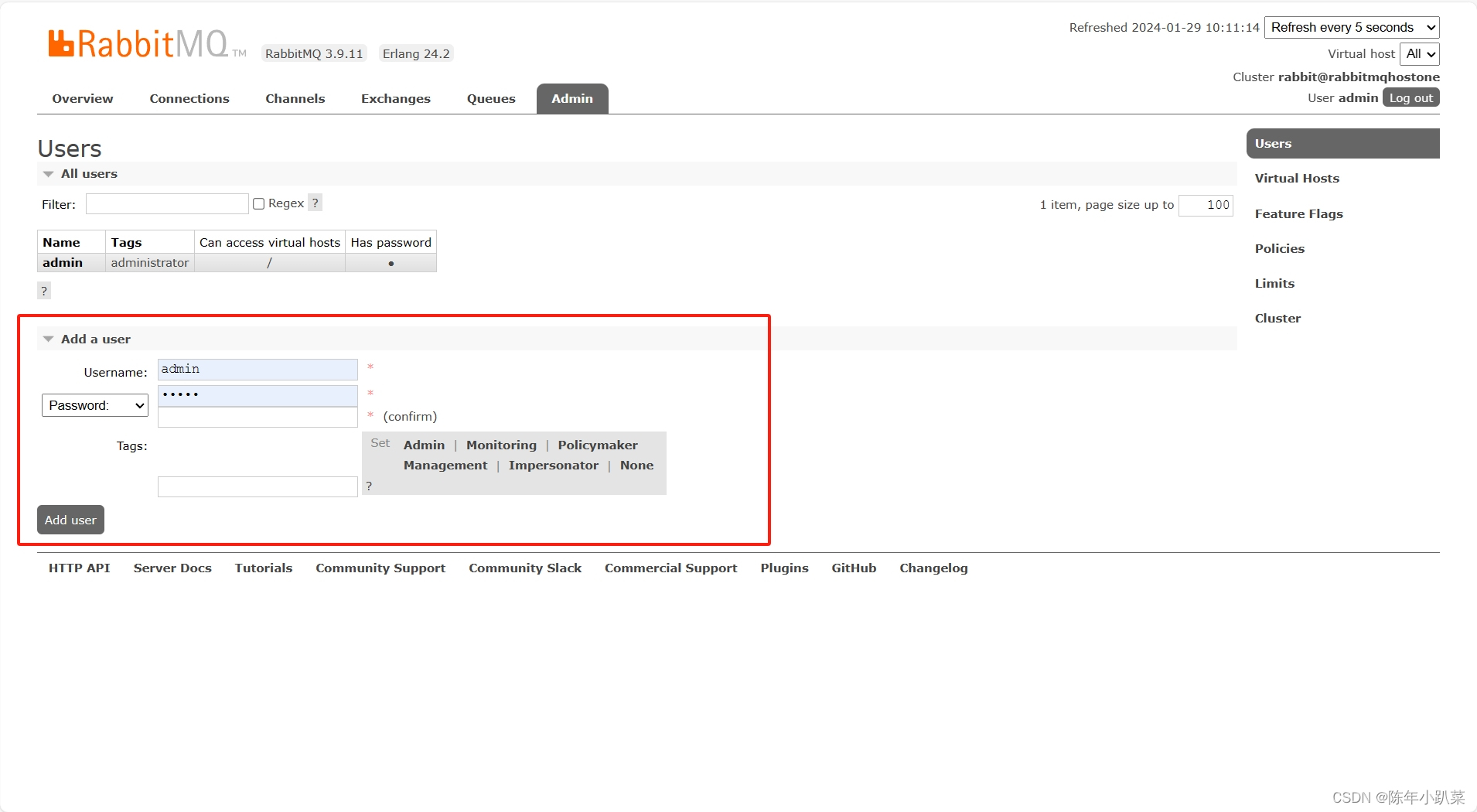Open the Queues tab

(x=491, y=99)
